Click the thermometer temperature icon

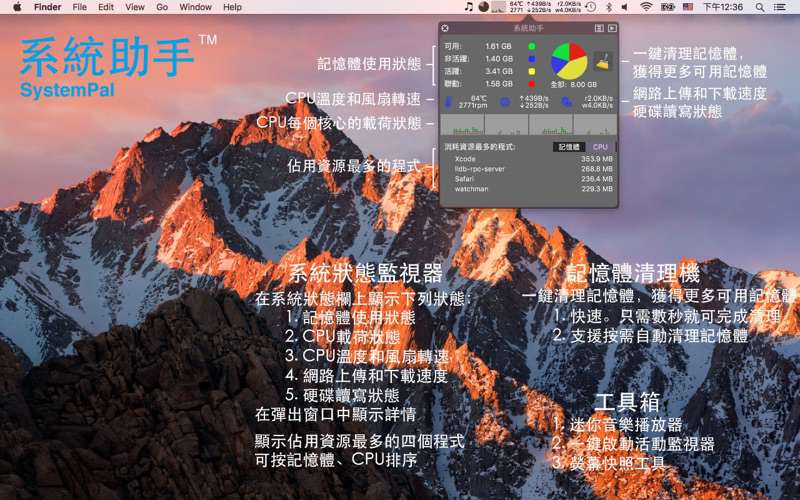[448, 102]
